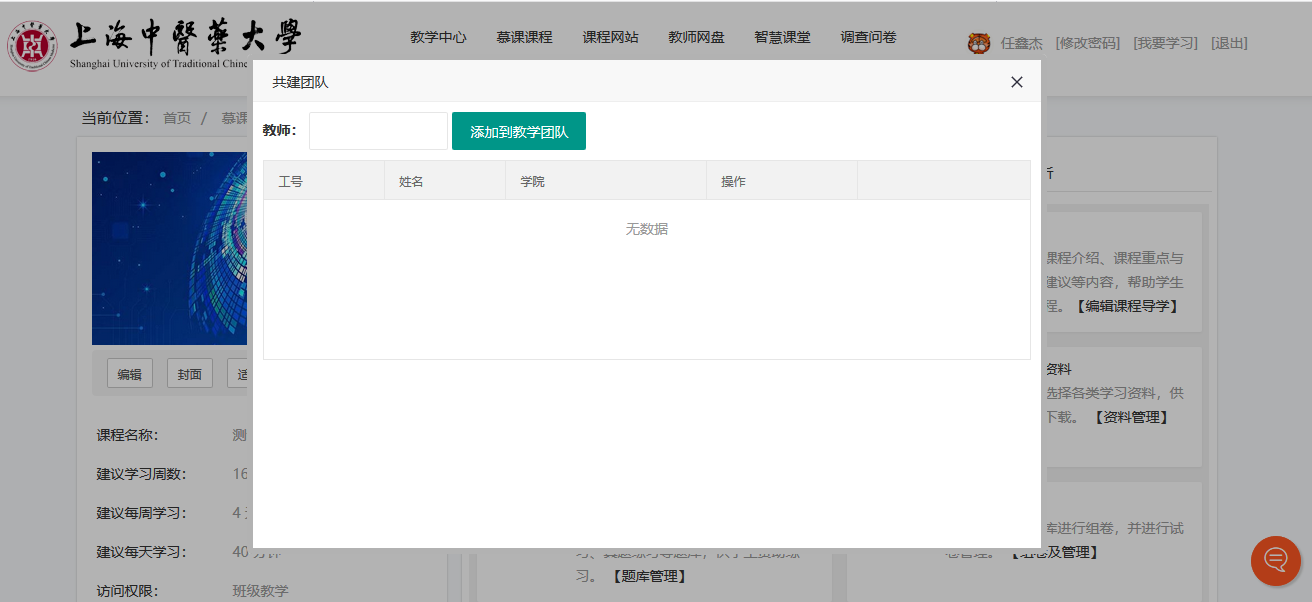The width and height of the screenshot is (1312, 602).
Task: Click the 教师 name input field
Action: click(x=378, y=131)
